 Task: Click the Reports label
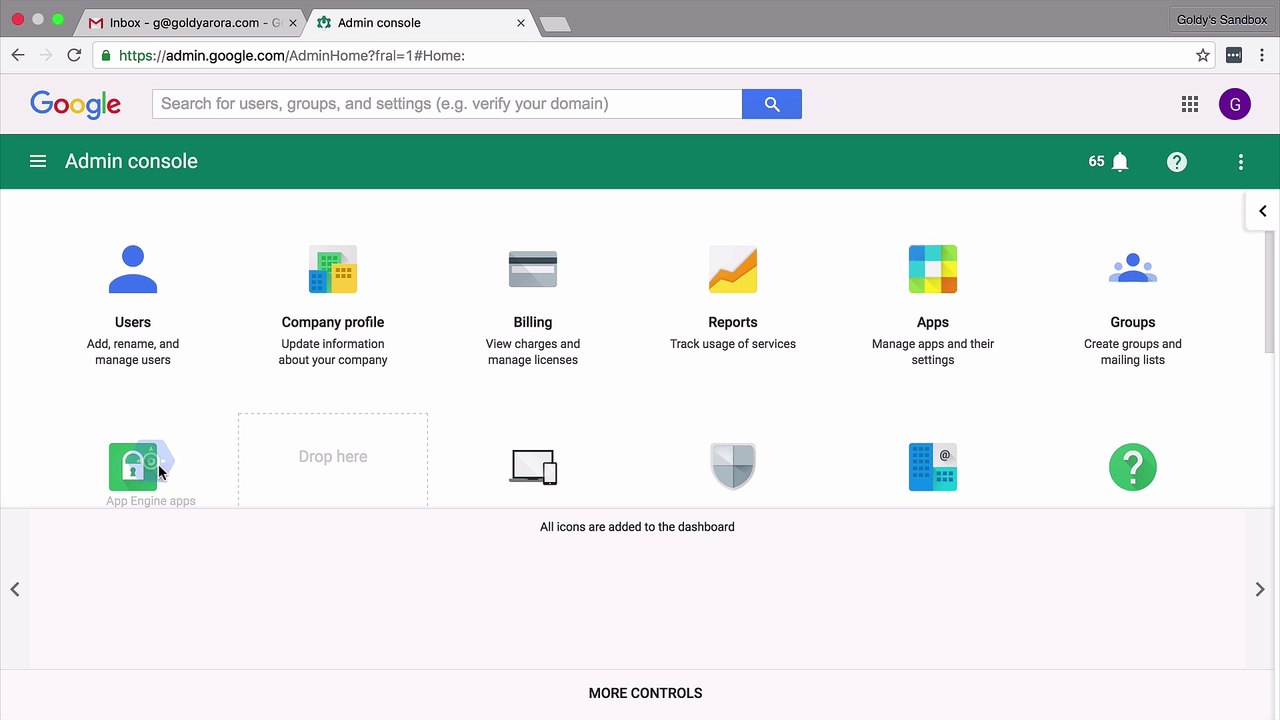pyautogui.click(x=733, y=322)
